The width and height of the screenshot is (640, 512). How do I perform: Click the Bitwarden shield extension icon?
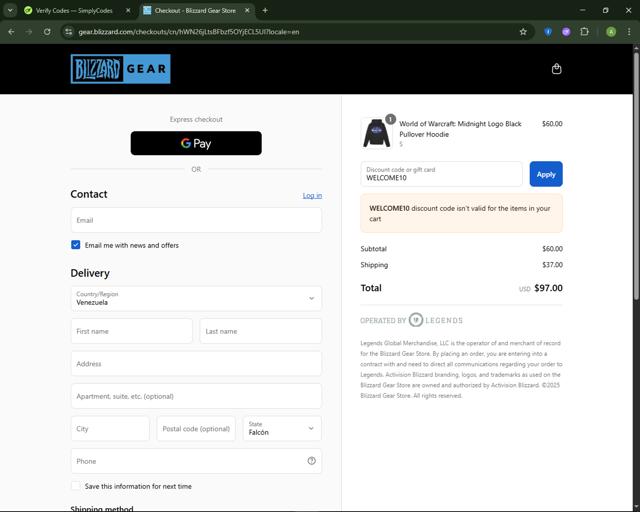(548, 32)
